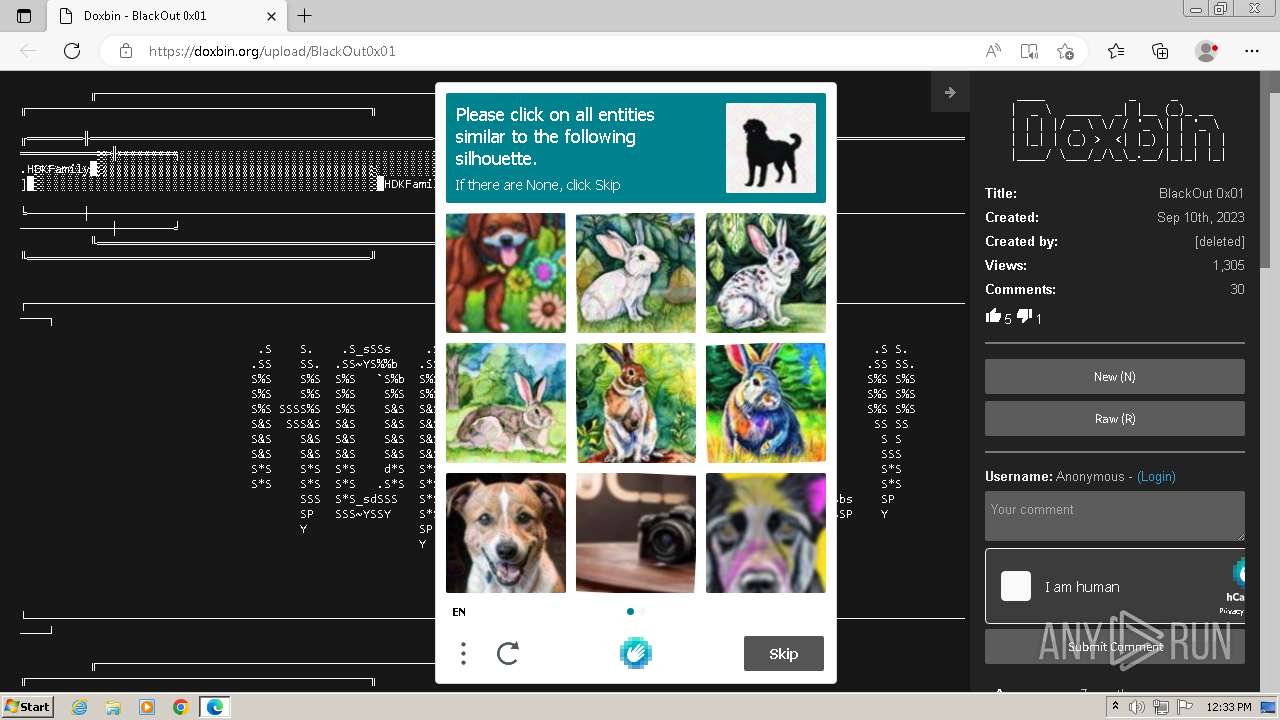1280x720 pixels.
Task: Click the address bar URL
Action: point(272,51)
